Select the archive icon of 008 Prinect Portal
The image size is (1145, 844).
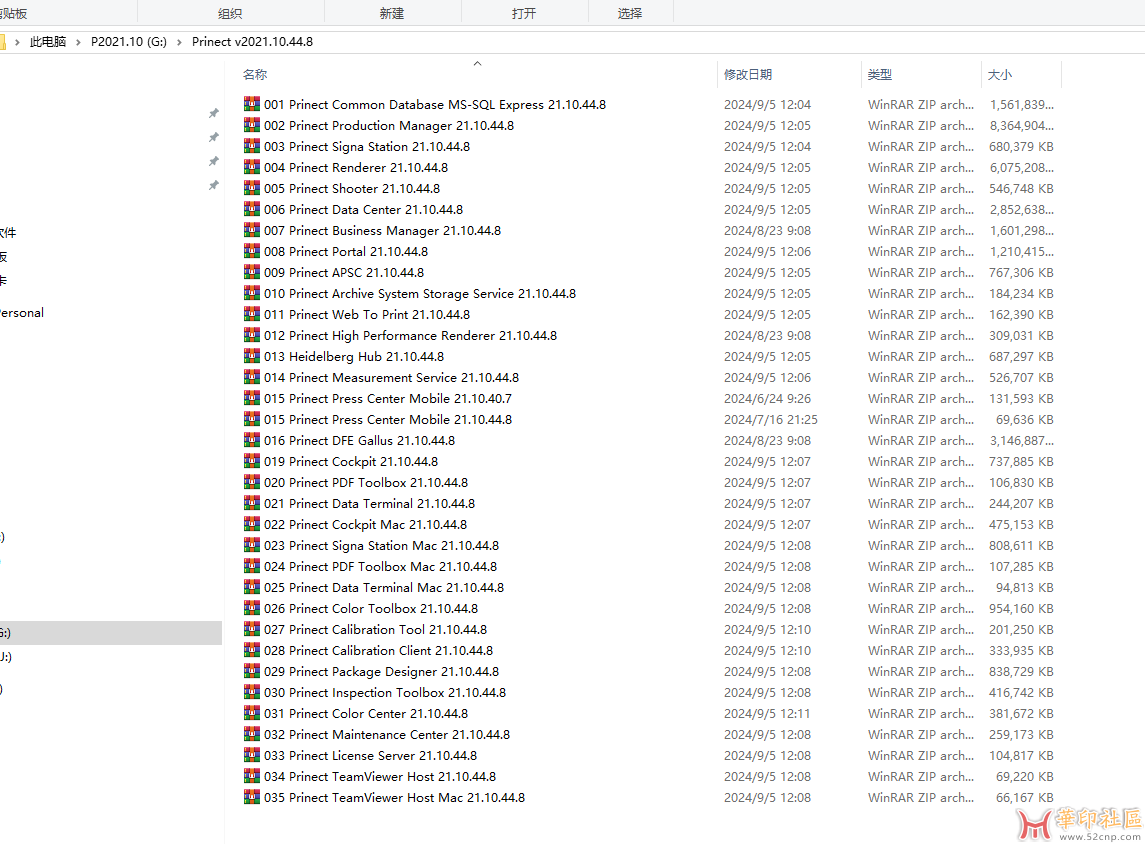click(x=252, y=251)
